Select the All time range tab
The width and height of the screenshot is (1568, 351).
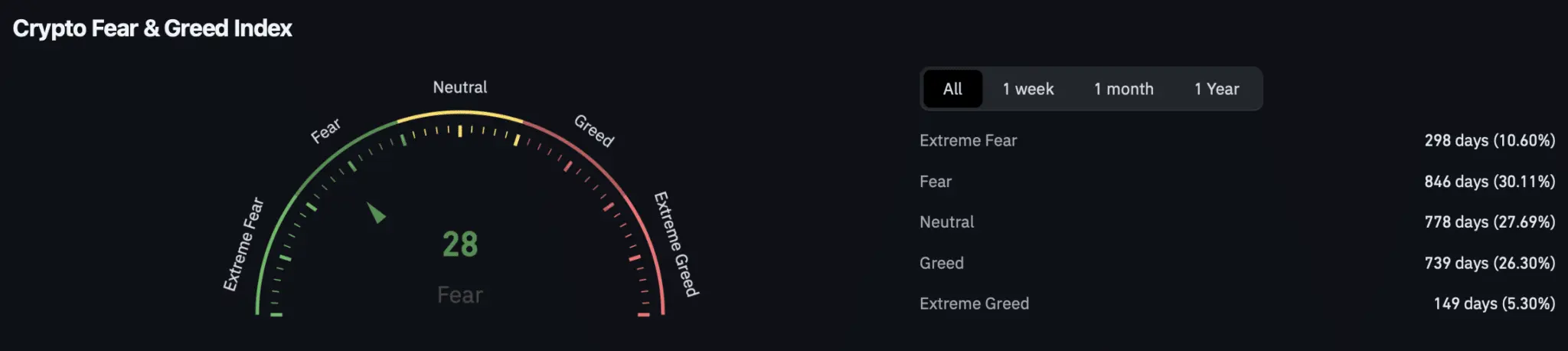pyautogui.click(x=952, y=89)
